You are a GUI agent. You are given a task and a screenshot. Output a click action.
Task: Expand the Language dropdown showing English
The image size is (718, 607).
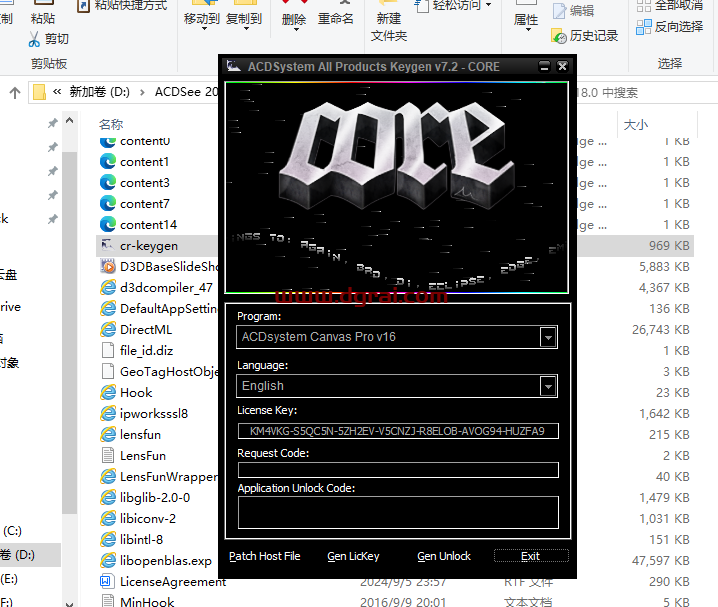pyautogui.click(x=547, y=386)
